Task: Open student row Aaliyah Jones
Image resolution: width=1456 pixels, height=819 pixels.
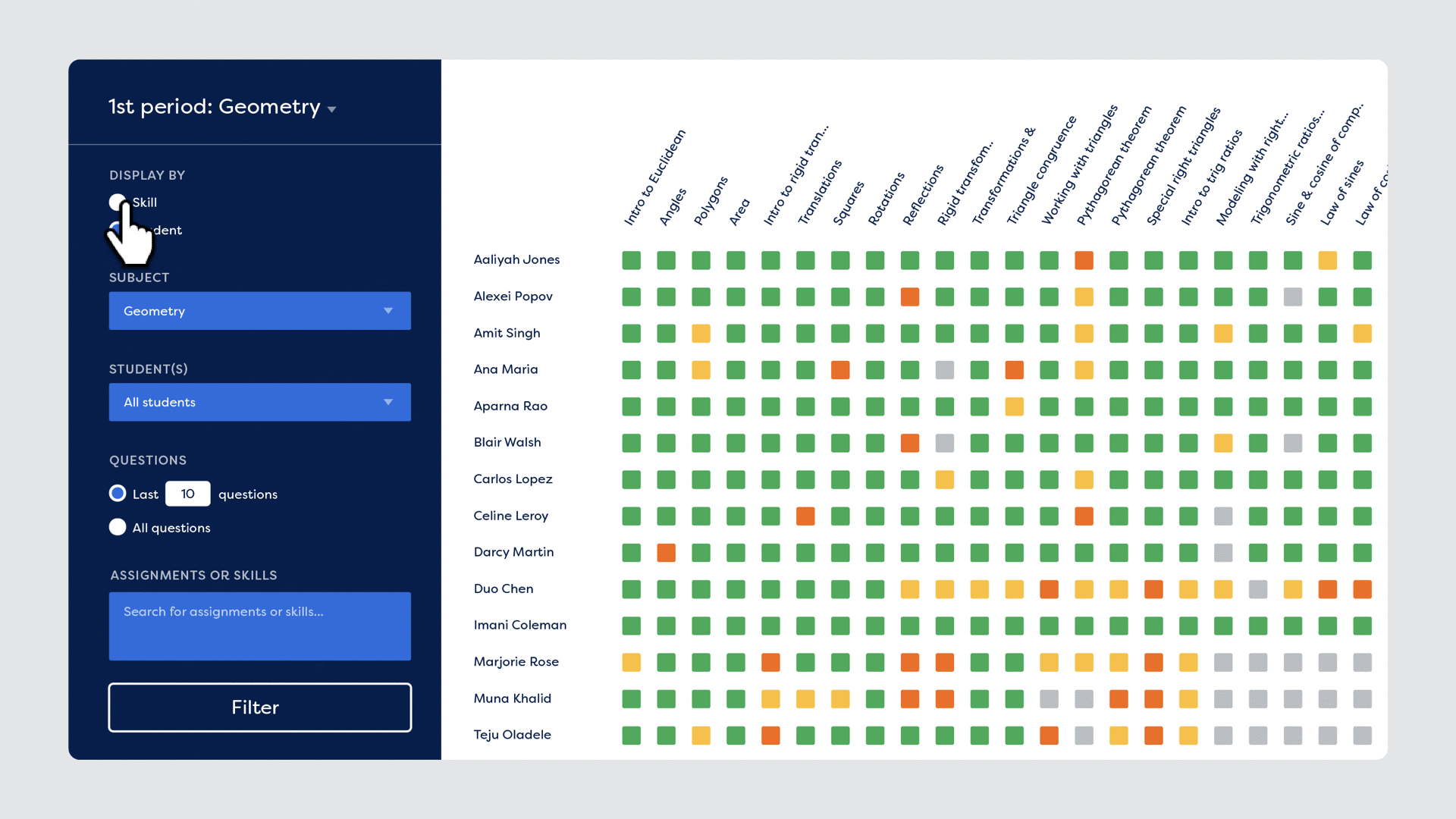Action: [x=516, y=259]
